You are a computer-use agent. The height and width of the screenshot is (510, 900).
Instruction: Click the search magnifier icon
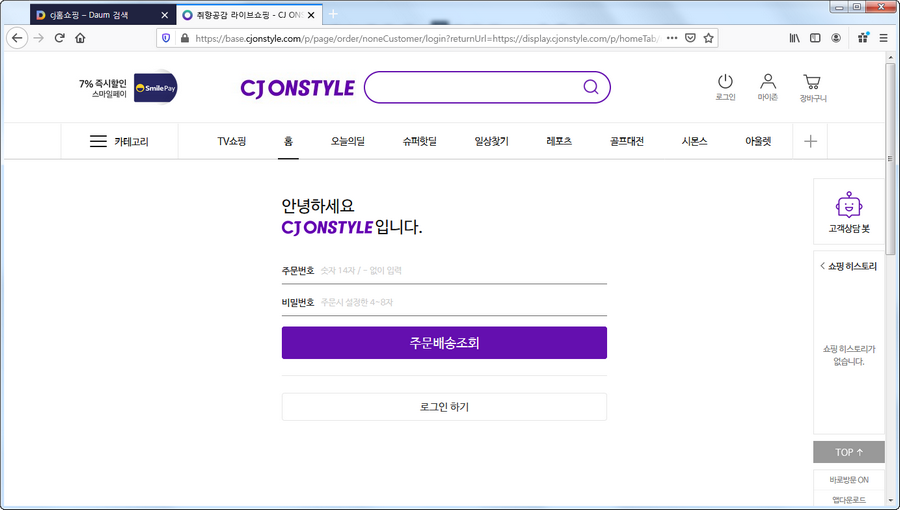pos(591,87)
